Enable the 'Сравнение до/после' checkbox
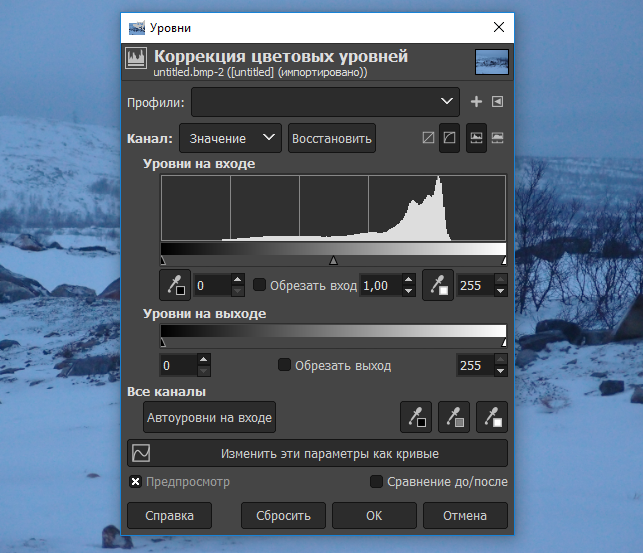The height and width of the screenshot is (553, 643). point(377,482)
